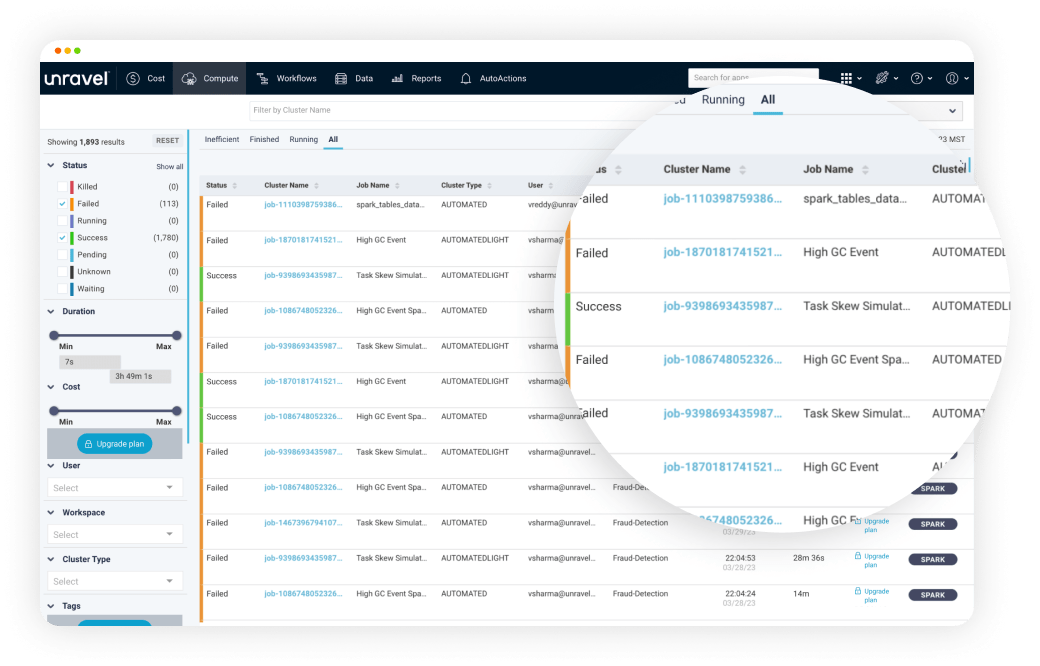Open the Cost section in the top navigation
Image resolution: width=1040 pixels, height=666 pixels.
coord(145,78)
